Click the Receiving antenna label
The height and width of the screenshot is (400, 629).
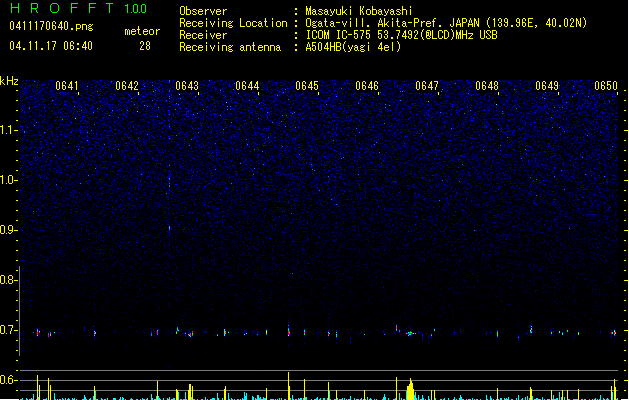point(230,47)
